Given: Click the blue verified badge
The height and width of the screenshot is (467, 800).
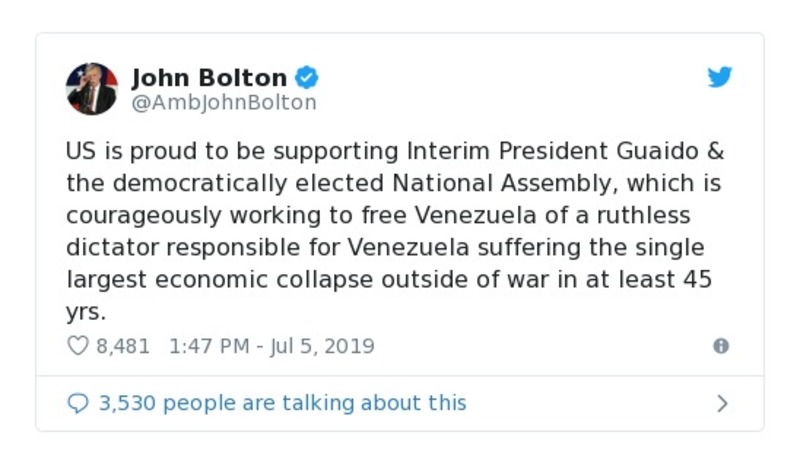Looking at the screenshot, I should [309, 77].
